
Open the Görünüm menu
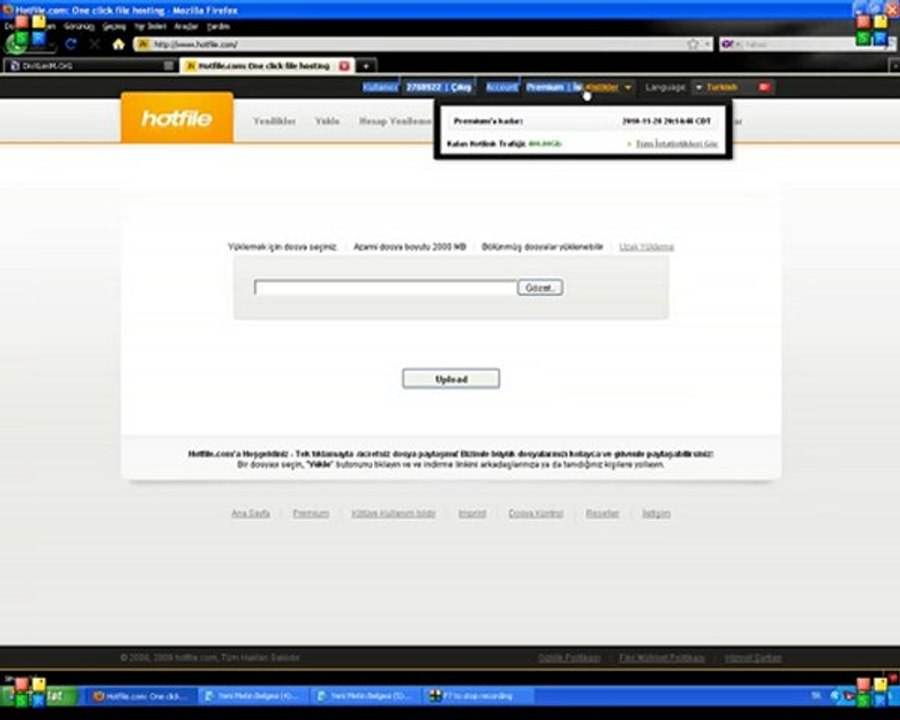79,26
